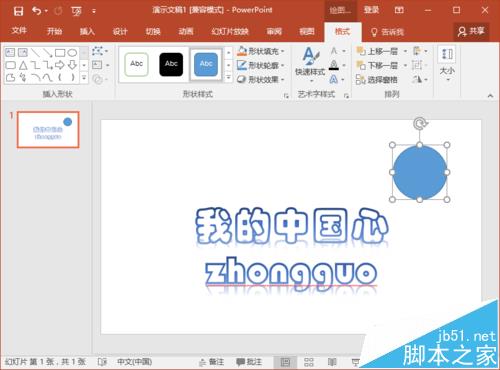500x370 pixels.
Task: Open the Insert (插入) ribbon tab
Action: (x=87, y=32)
